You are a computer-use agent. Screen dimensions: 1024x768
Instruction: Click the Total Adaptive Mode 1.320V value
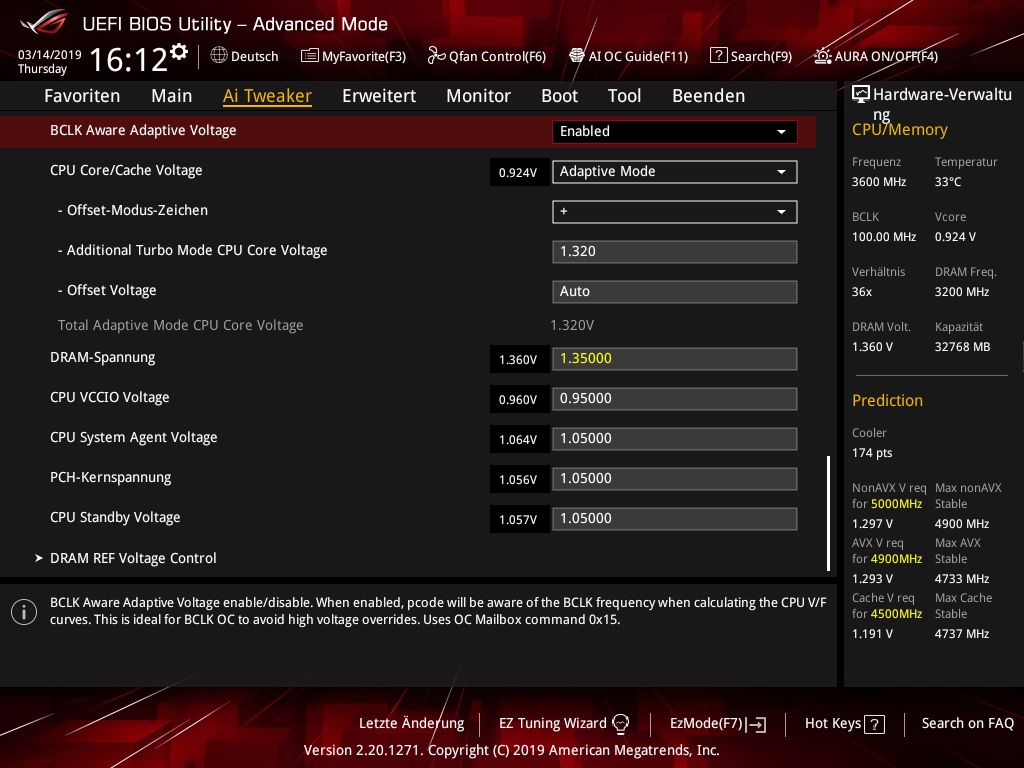pyautogui.click(x=572, y=325)
